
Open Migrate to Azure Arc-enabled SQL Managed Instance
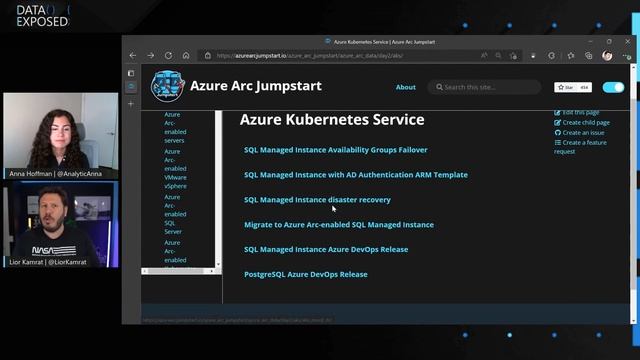[339, 224]
